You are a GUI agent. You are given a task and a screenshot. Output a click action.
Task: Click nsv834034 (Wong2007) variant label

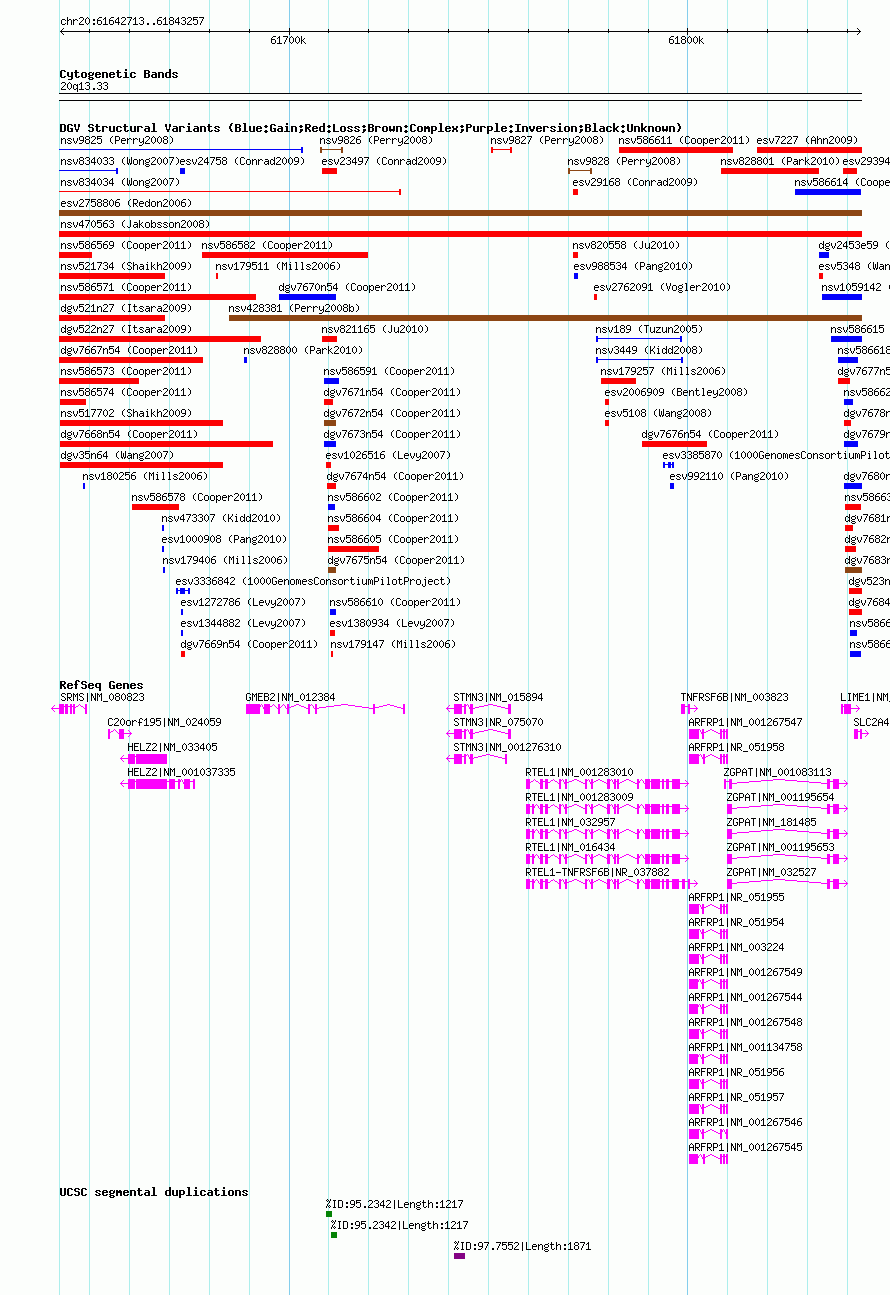coord(120,182)
